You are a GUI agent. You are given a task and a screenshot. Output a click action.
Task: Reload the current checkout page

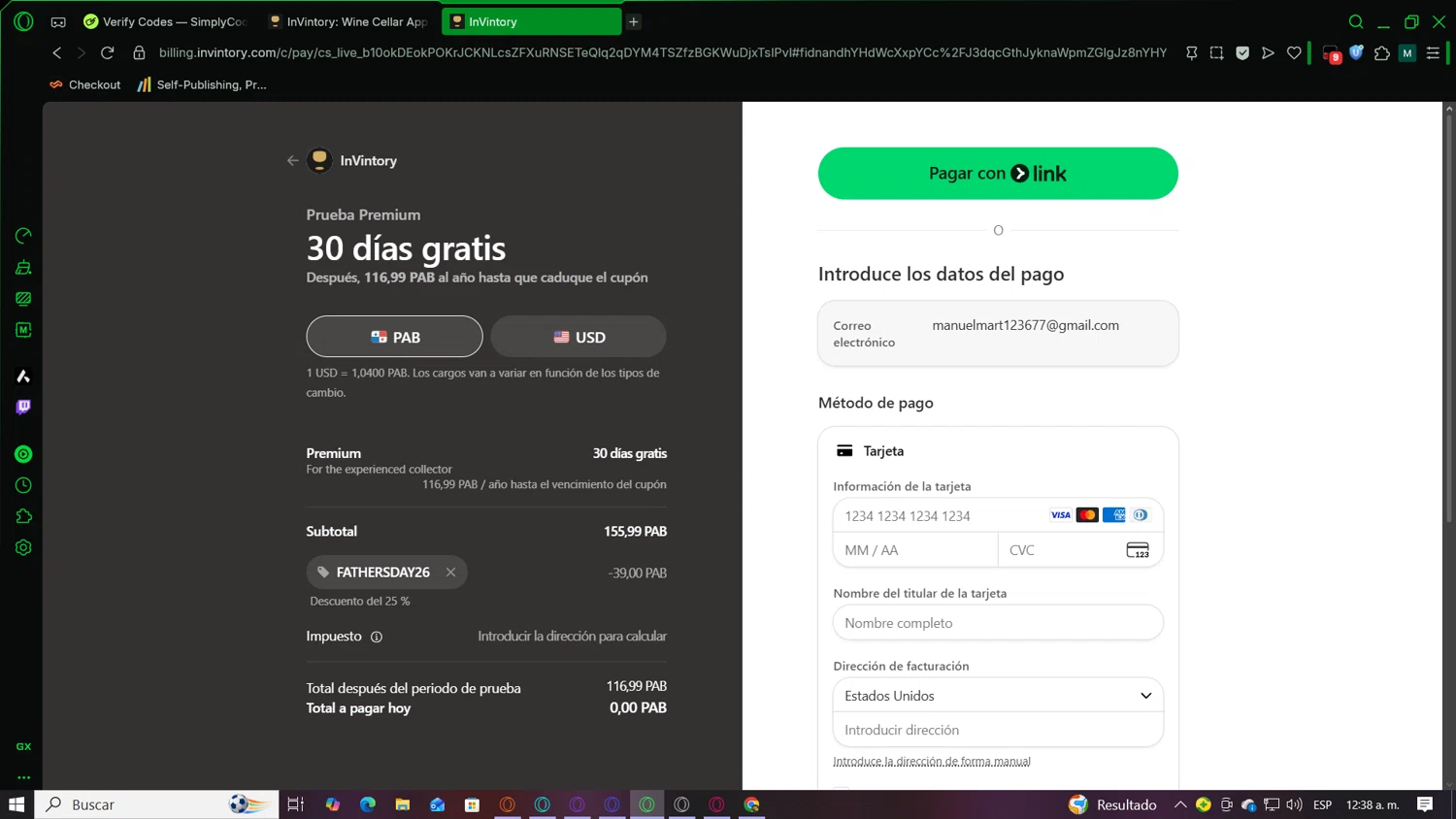[108, 53]
